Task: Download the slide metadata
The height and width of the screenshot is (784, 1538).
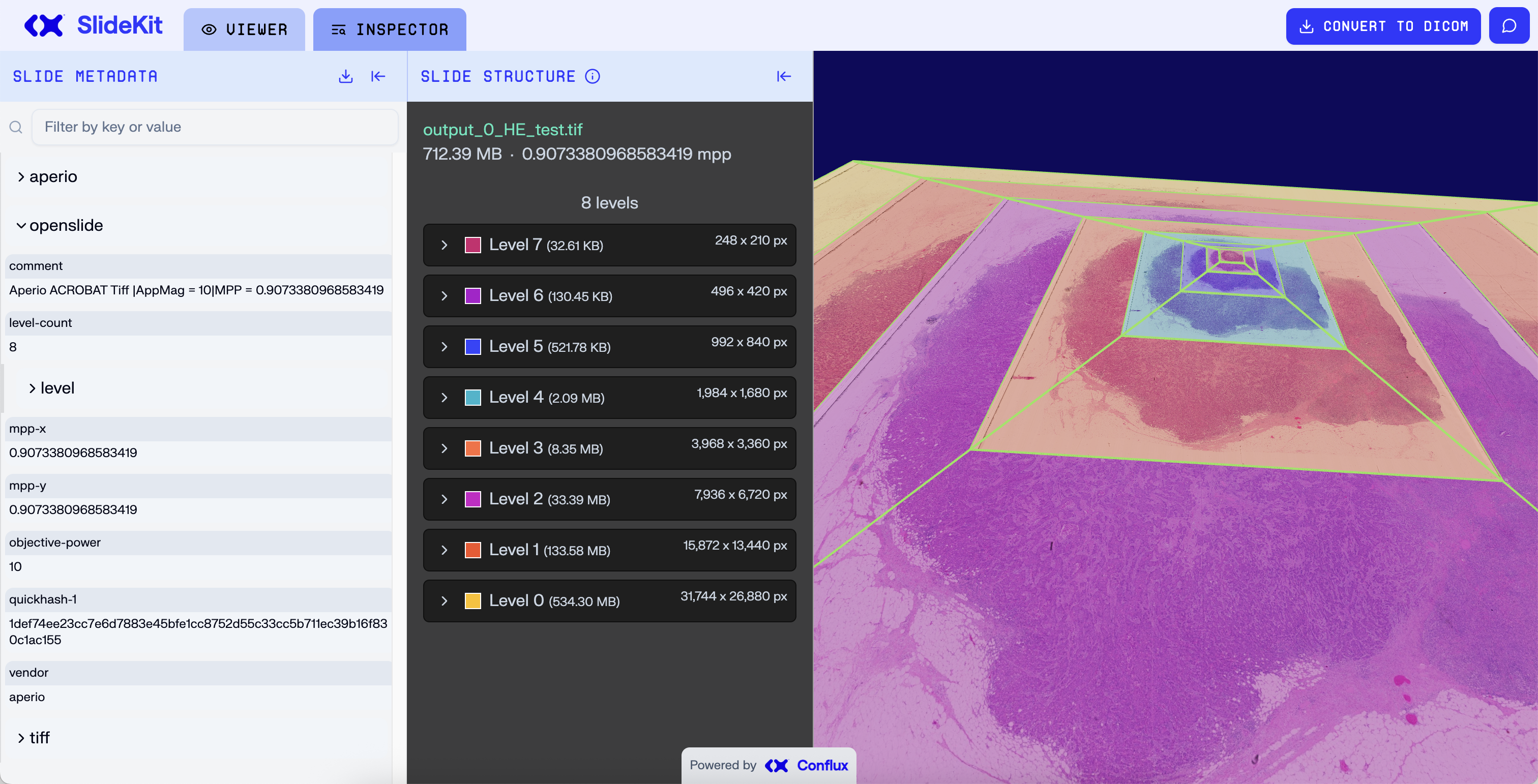Action: click(345, 76)
